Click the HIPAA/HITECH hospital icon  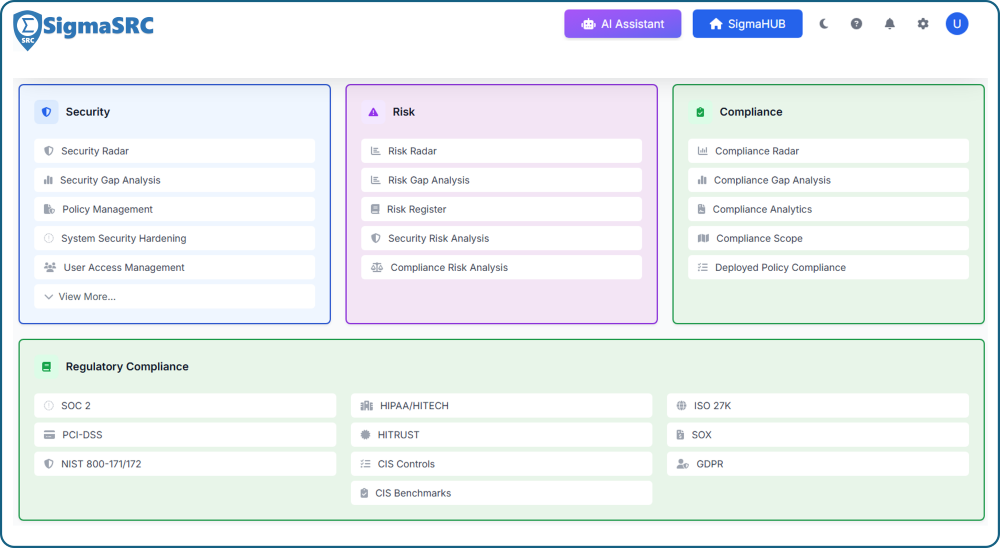[x=366, y=406]
